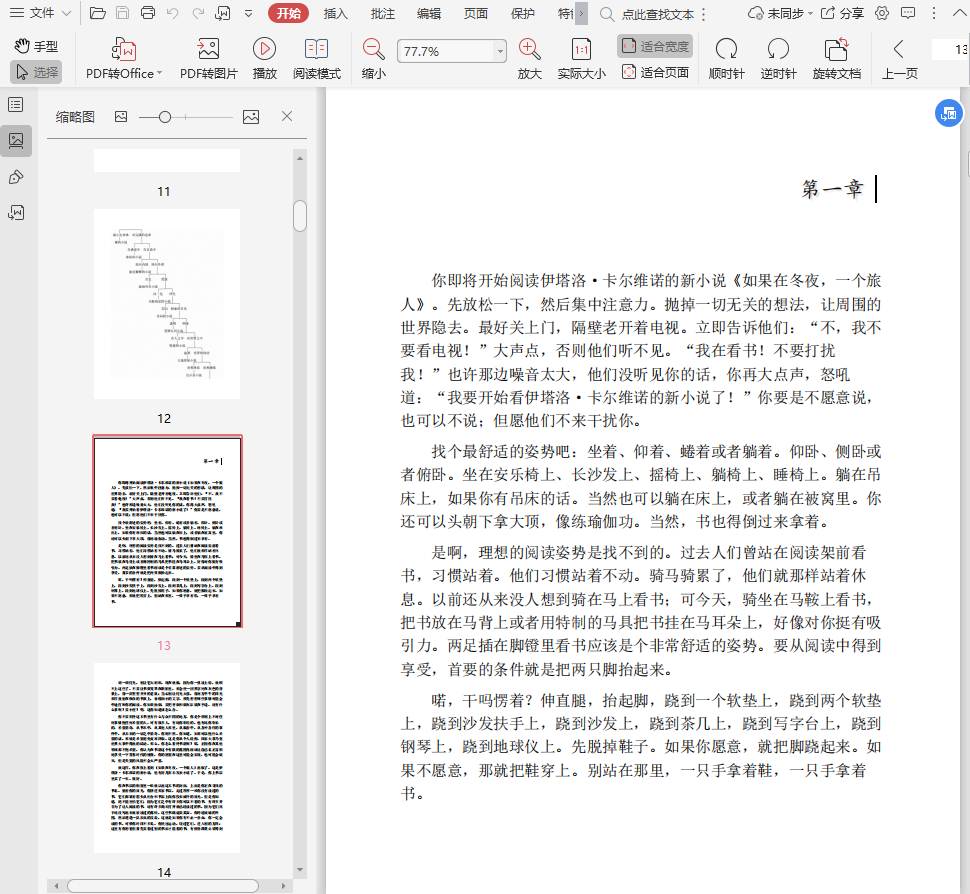Click the 分享 share button

[842, 13]
